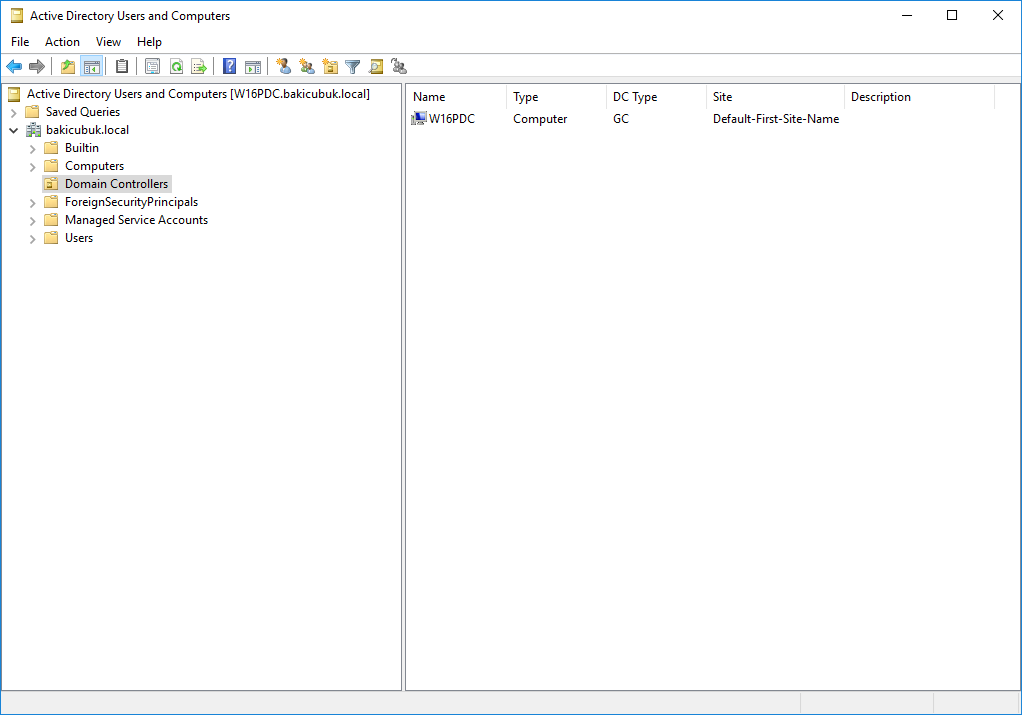Sort by the DC Type column header
Viewport: 1022px width, 715px height.
click(656, 96)
